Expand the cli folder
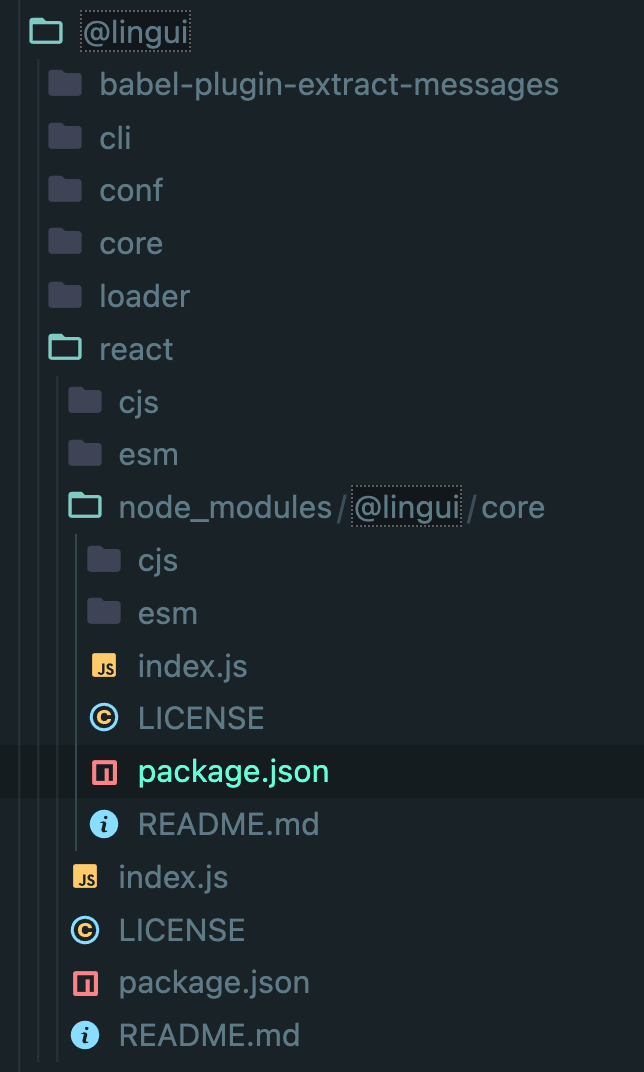The image size is (644, 1072). tap(116, 137)
